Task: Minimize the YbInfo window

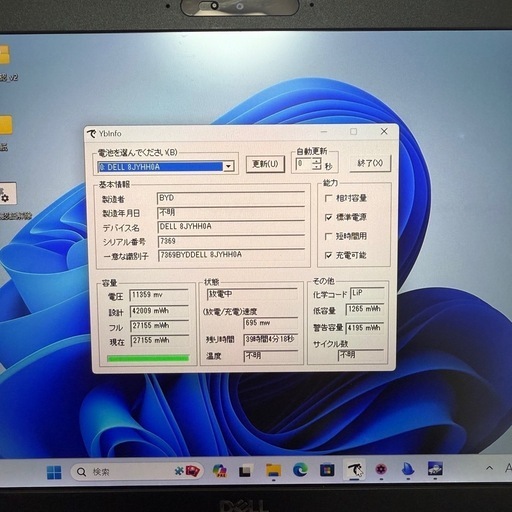Action: click(x=324, y=132)
